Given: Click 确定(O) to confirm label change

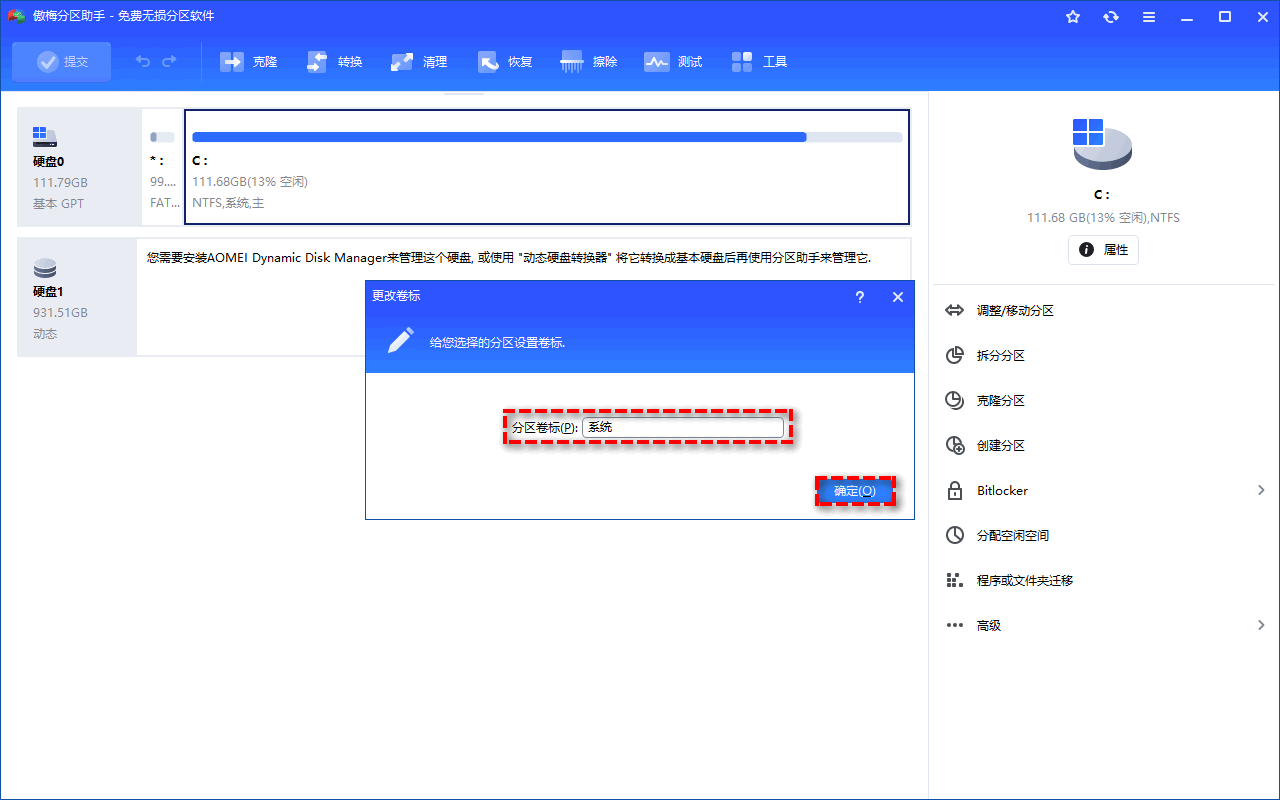Looking at the screenshot, I should point(854,491).
